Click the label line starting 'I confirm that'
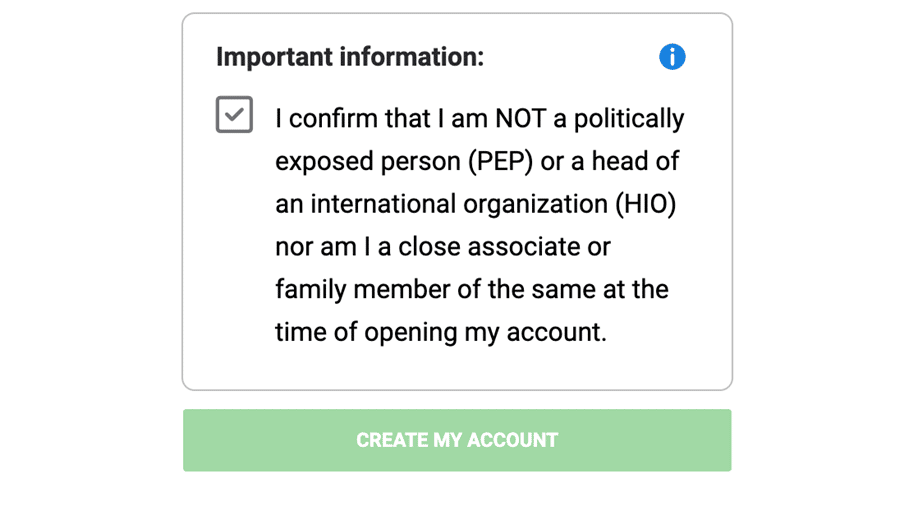Viewport: 918px width, 506px height. (479, 119)
